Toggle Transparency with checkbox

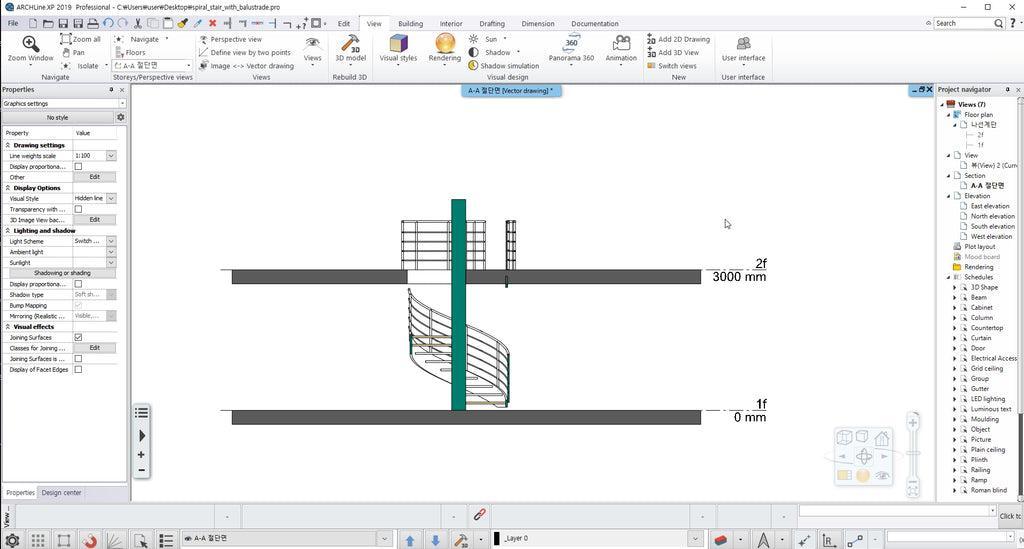coord(78,210)
